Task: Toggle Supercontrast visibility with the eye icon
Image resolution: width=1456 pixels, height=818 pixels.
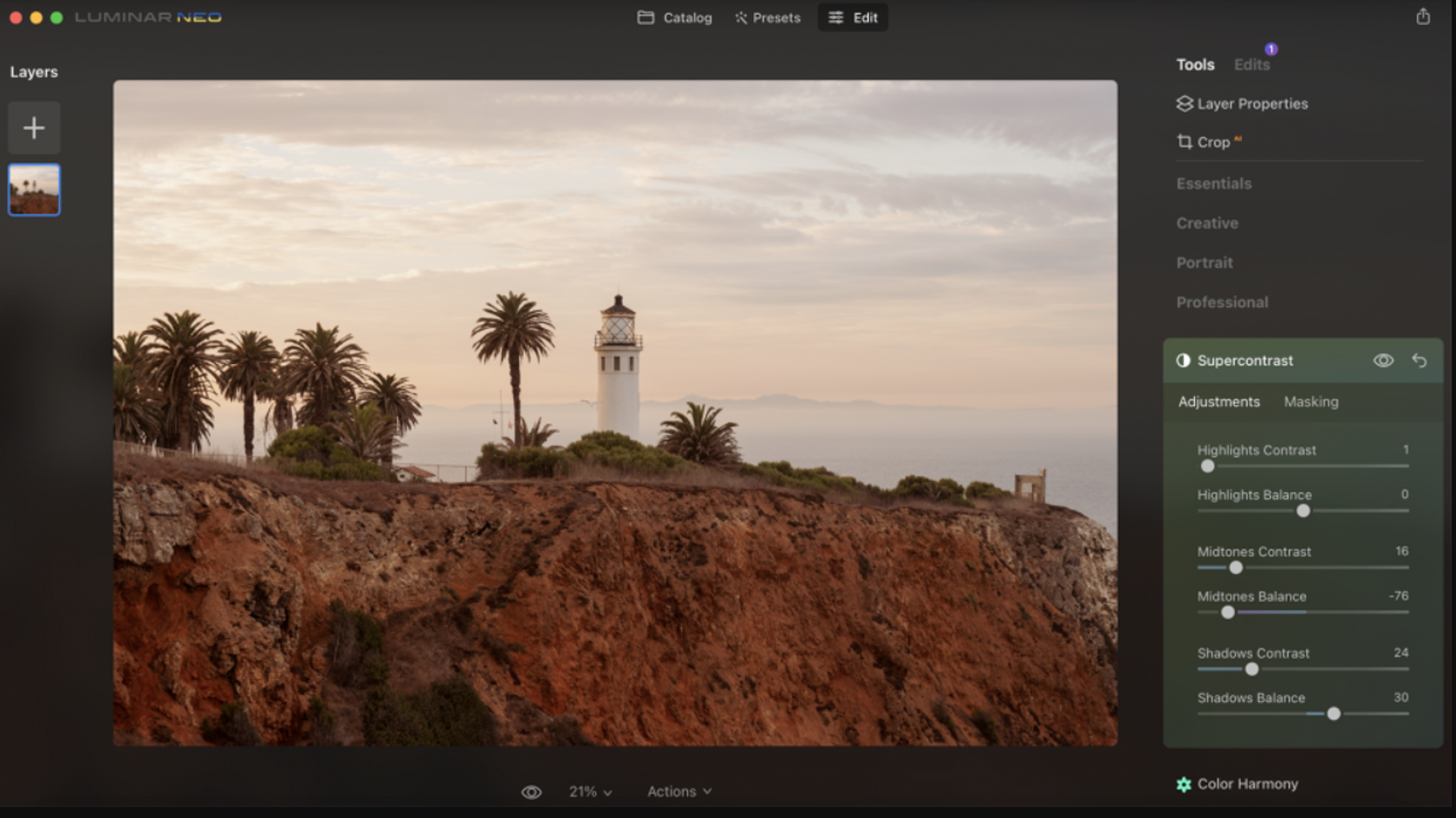Action: (x=1383, y=360)
